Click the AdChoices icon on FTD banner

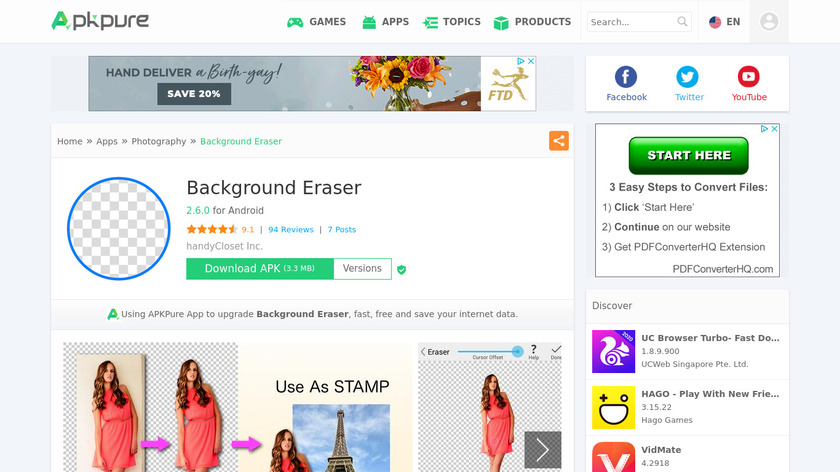pos(521,61)
